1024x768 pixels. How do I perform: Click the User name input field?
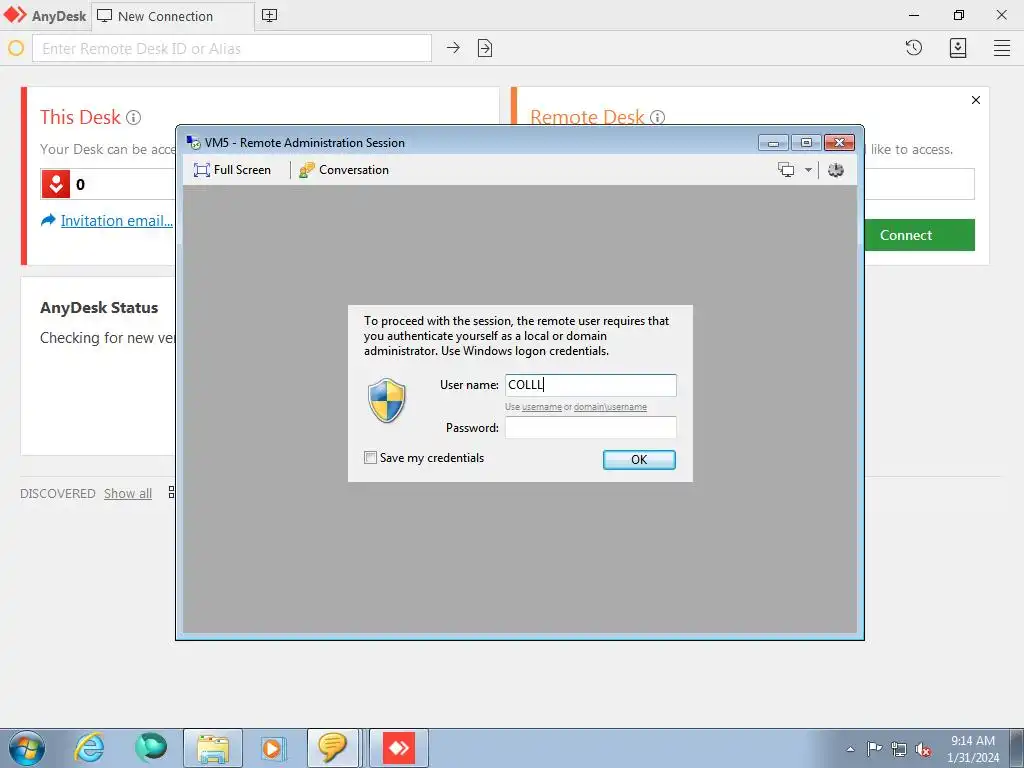coord(590,385)
